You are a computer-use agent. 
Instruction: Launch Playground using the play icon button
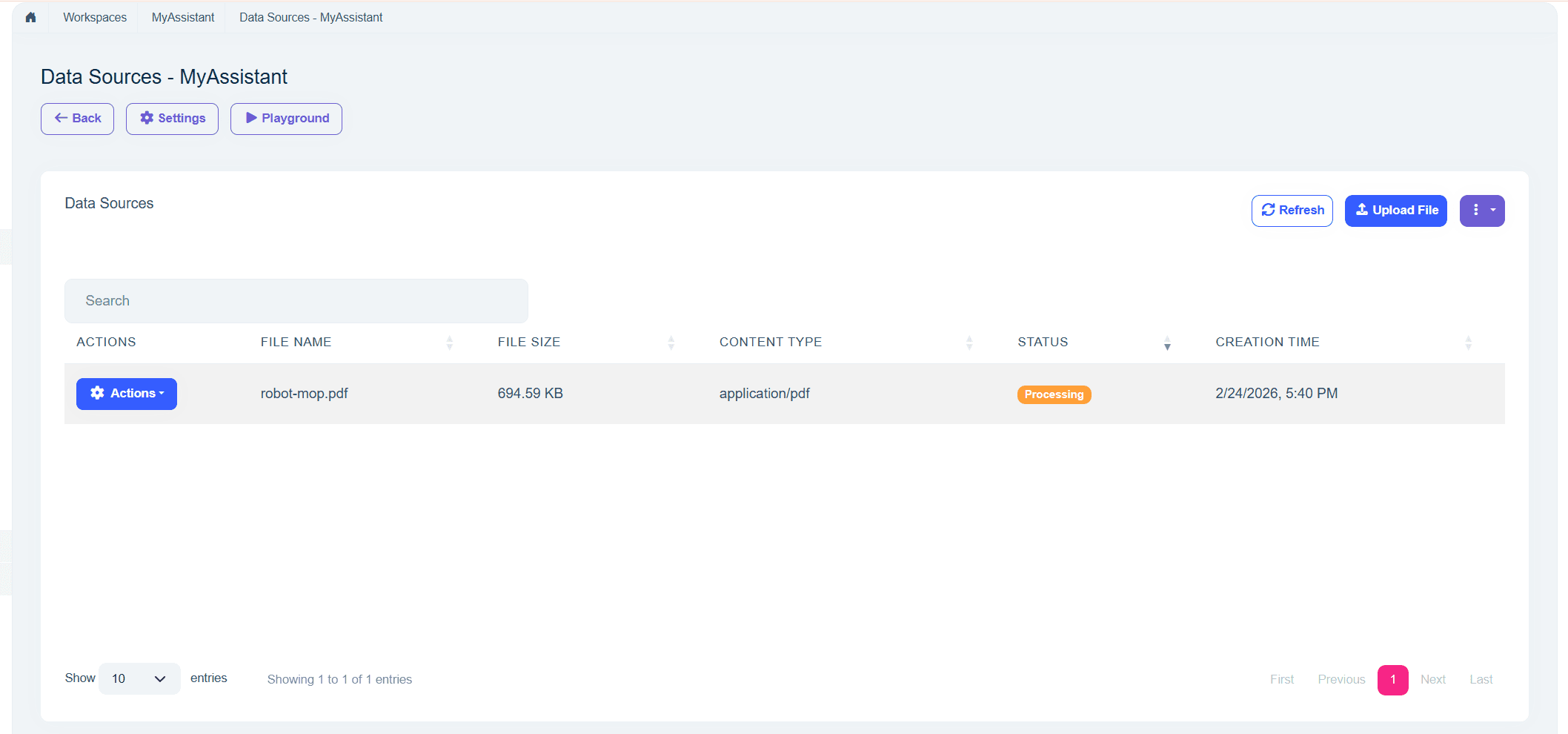point(286,118)
